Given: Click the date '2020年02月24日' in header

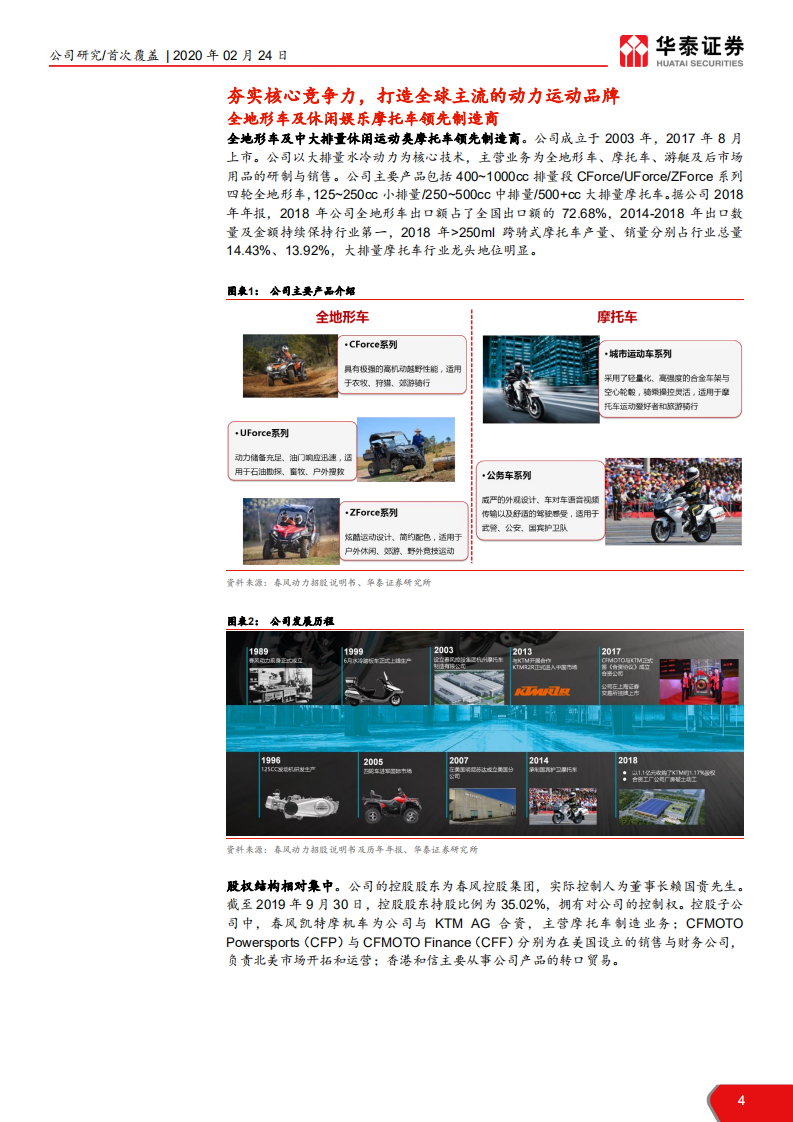Looking at the screenshot, I should pos(230,55).
